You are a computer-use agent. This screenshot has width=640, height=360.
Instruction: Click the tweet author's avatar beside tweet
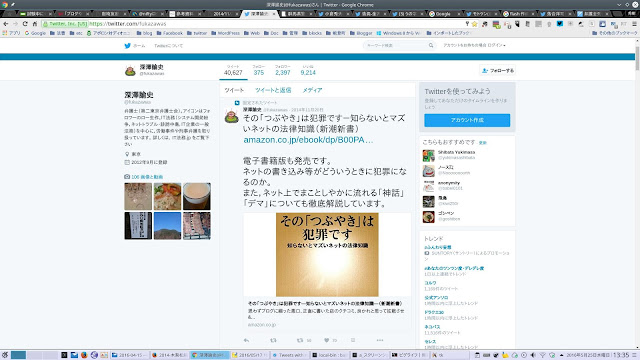(231, 117)
